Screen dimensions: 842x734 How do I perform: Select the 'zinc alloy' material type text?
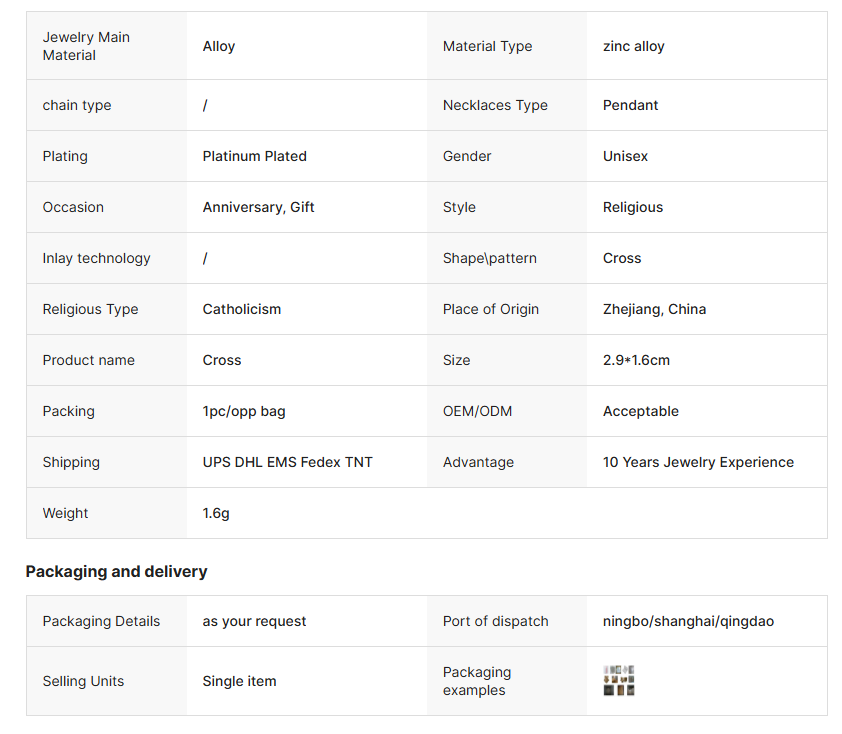pos(633,46)
